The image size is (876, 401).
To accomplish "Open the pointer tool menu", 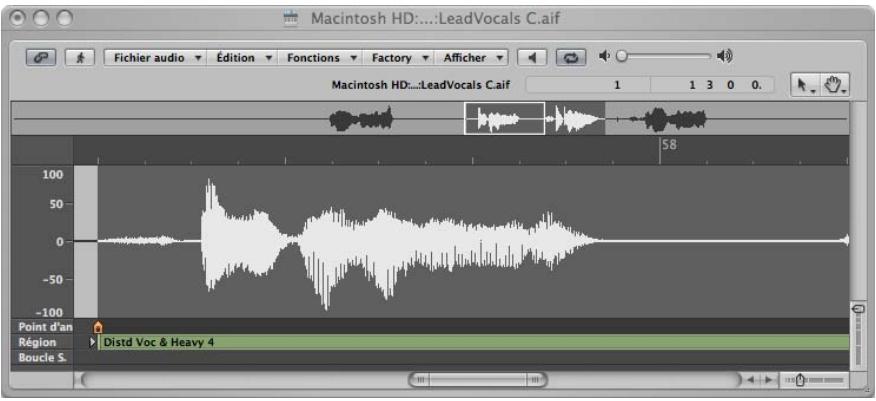I will tap(804, 85).
